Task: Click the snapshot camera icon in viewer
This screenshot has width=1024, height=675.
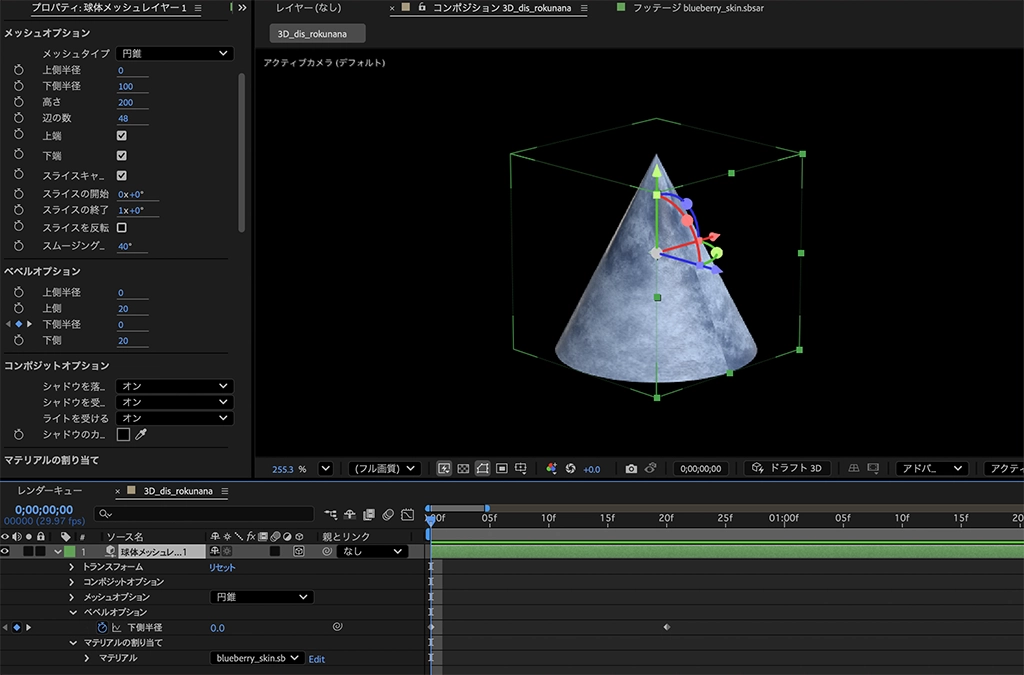Action: coord(631,468)
